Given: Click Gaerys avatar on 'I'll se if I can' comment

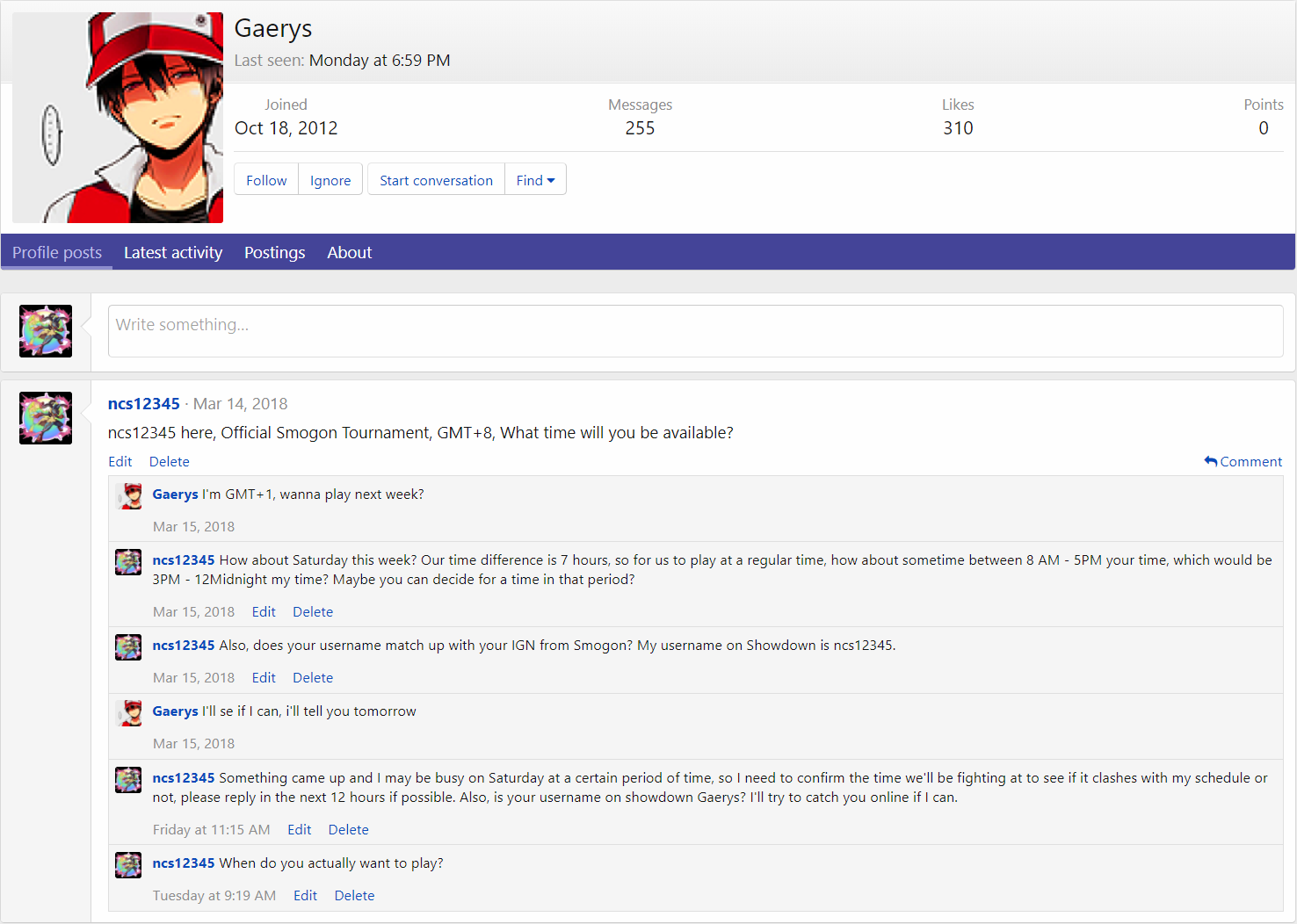Looking at the screenshot, I should (129, 713).
